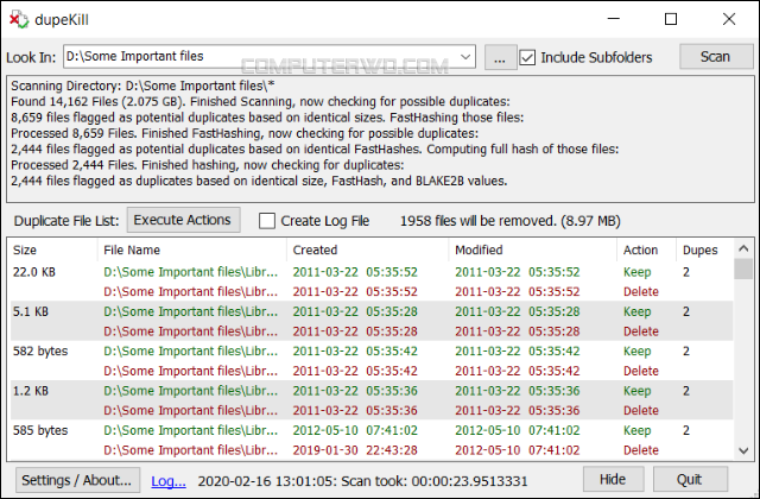Click Dupes count in 22.0 KB row
Viewport: 760px width, 499px height.
tap(686, 272)
